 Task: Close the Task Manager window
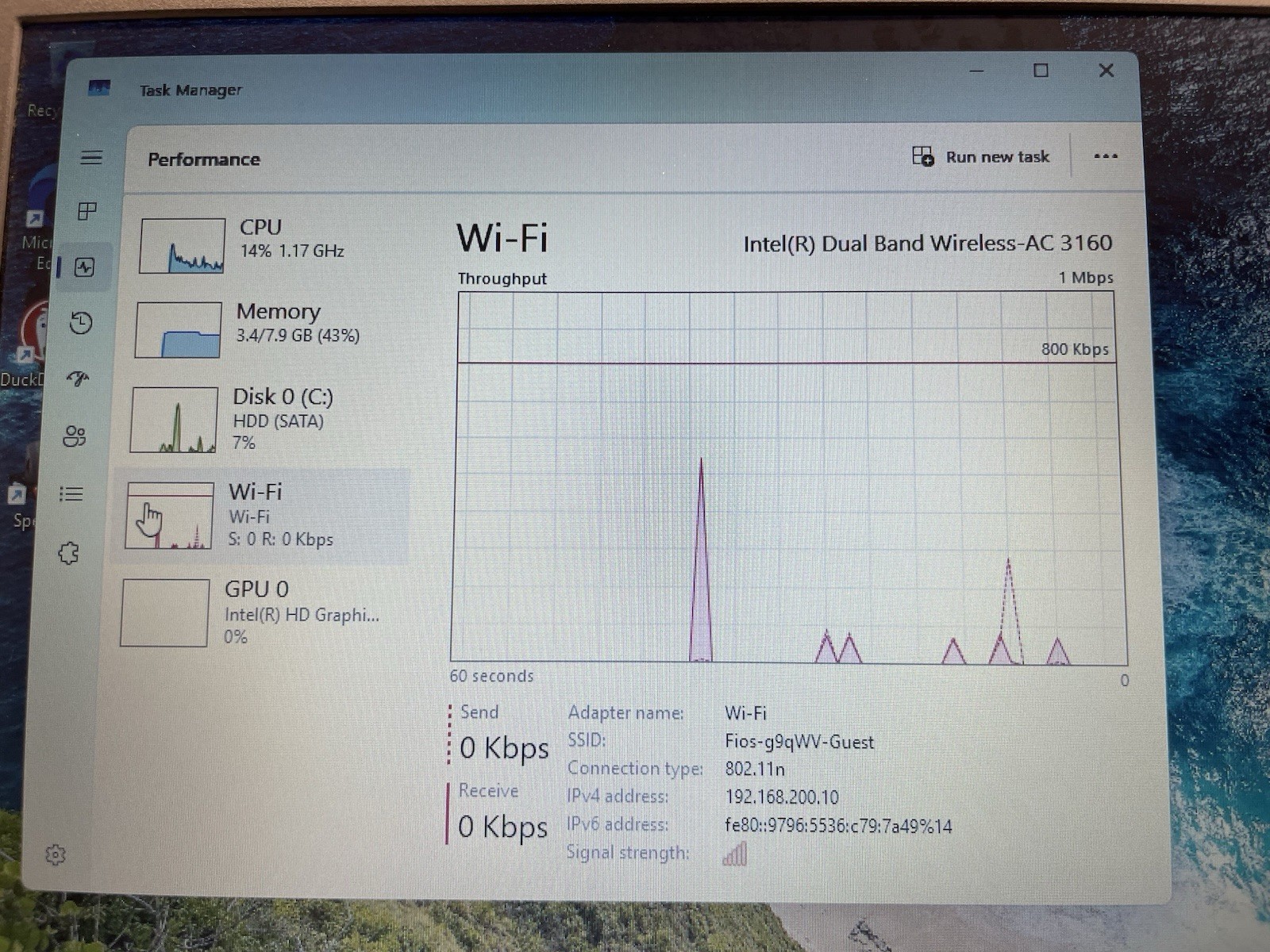tap(1106, 71)
